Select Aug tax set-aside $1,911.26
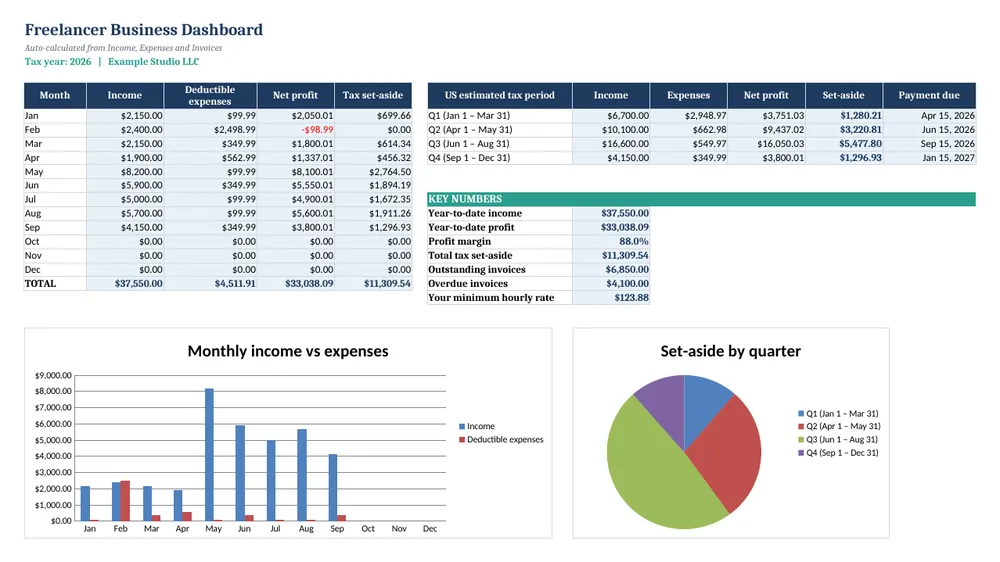The image size is (1000, 562). [x=373, y=213]
